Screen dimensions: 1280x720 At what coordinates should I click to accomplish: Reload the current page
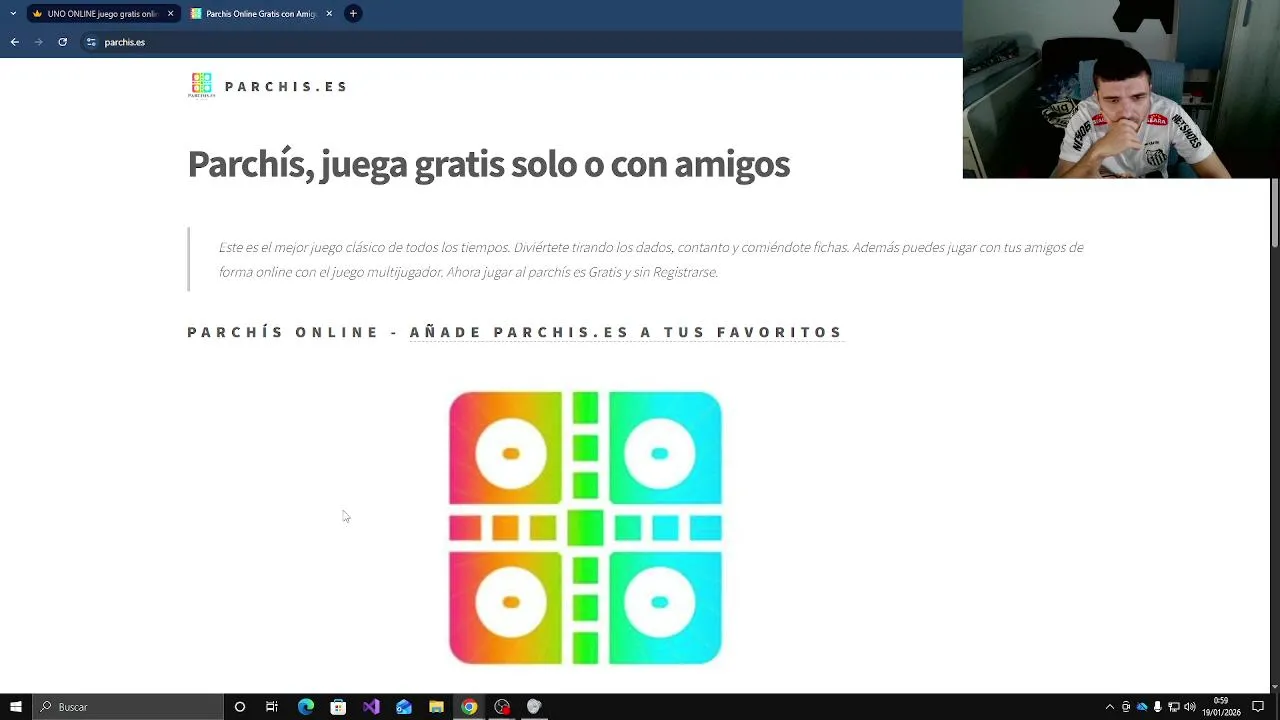coord(62,42)
